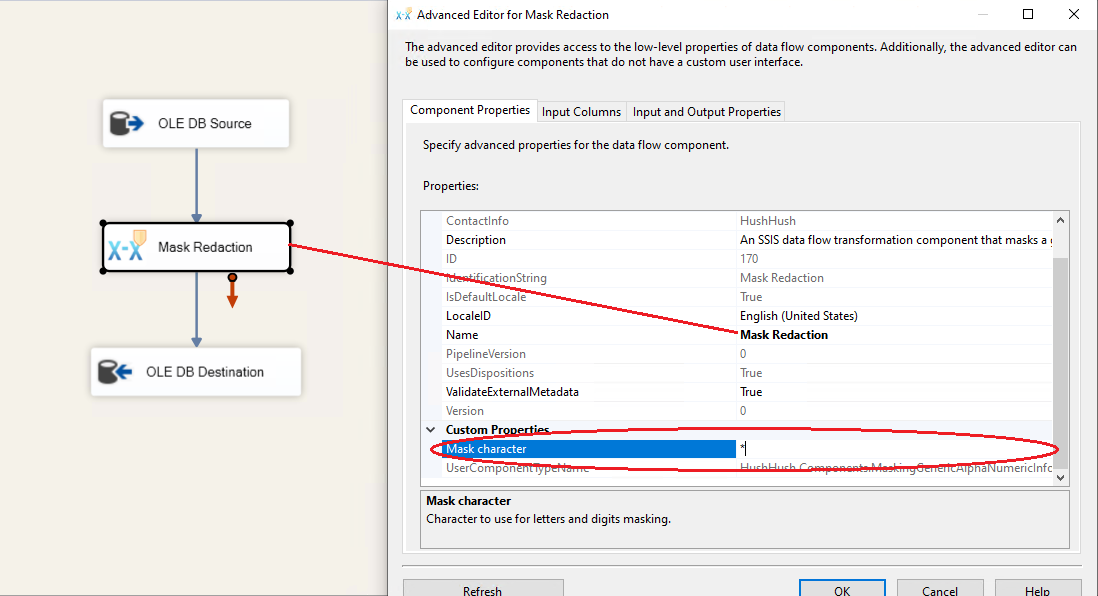Select the Mask Redaction component icon
The height and width of the screenshot is (596, 1098).
pyautogui.click(x=127, y=247)
